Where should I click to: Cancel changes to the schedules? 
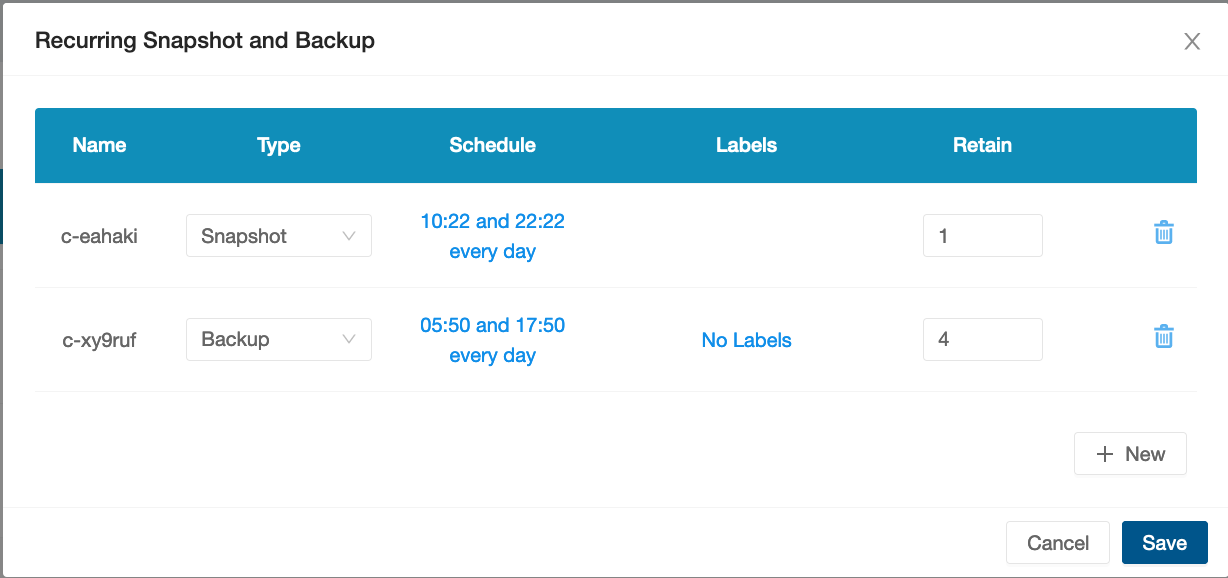point(1057,542)
